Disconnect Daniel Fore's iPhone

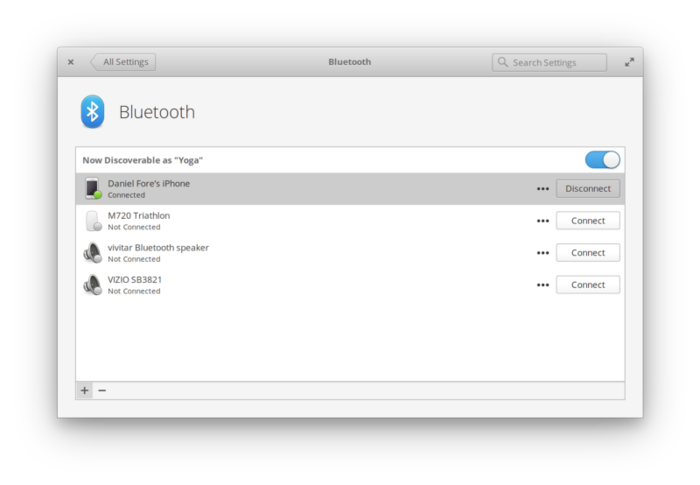(588, 188)
